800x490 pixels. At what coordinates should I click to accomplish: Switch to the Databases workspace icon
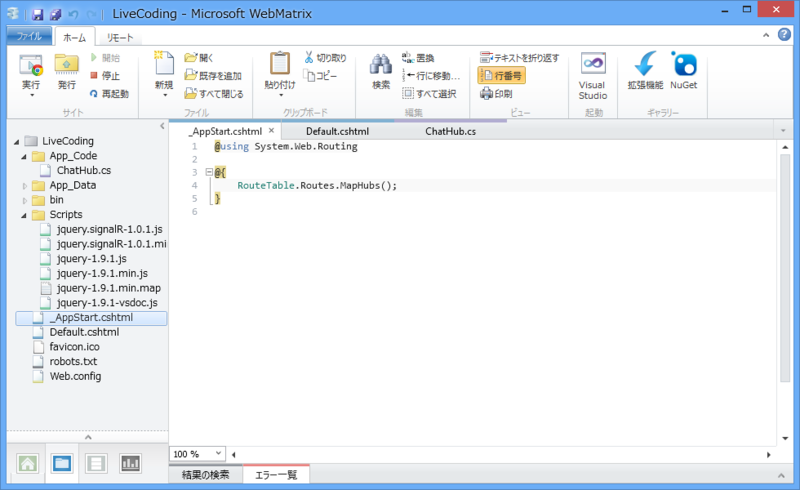(x=96, y=463)
